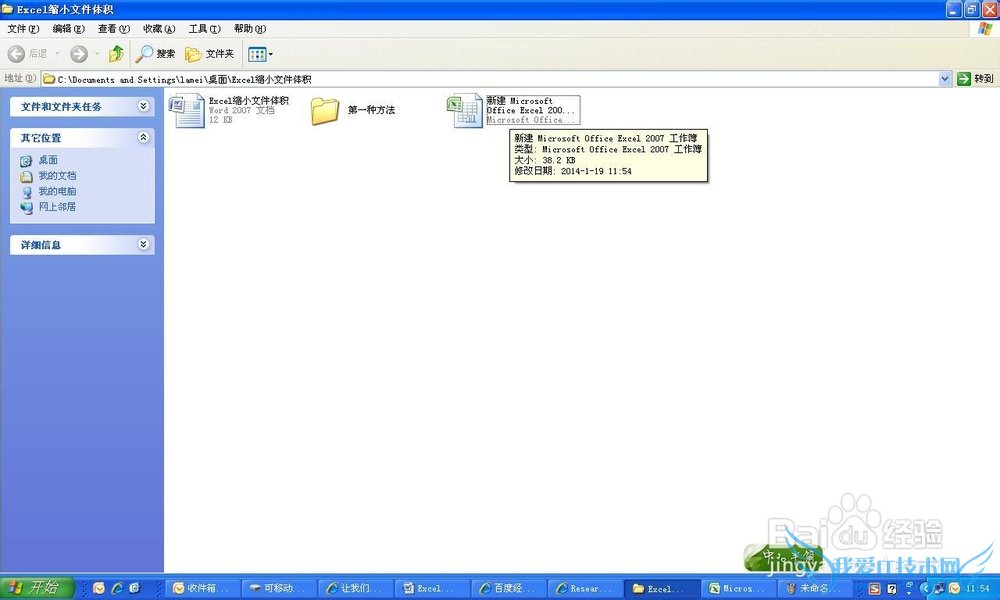This screenshot has height=600, width=1000.
Task: Switch to 未命名 taskbar window
Action: click(x=815, y=588)
